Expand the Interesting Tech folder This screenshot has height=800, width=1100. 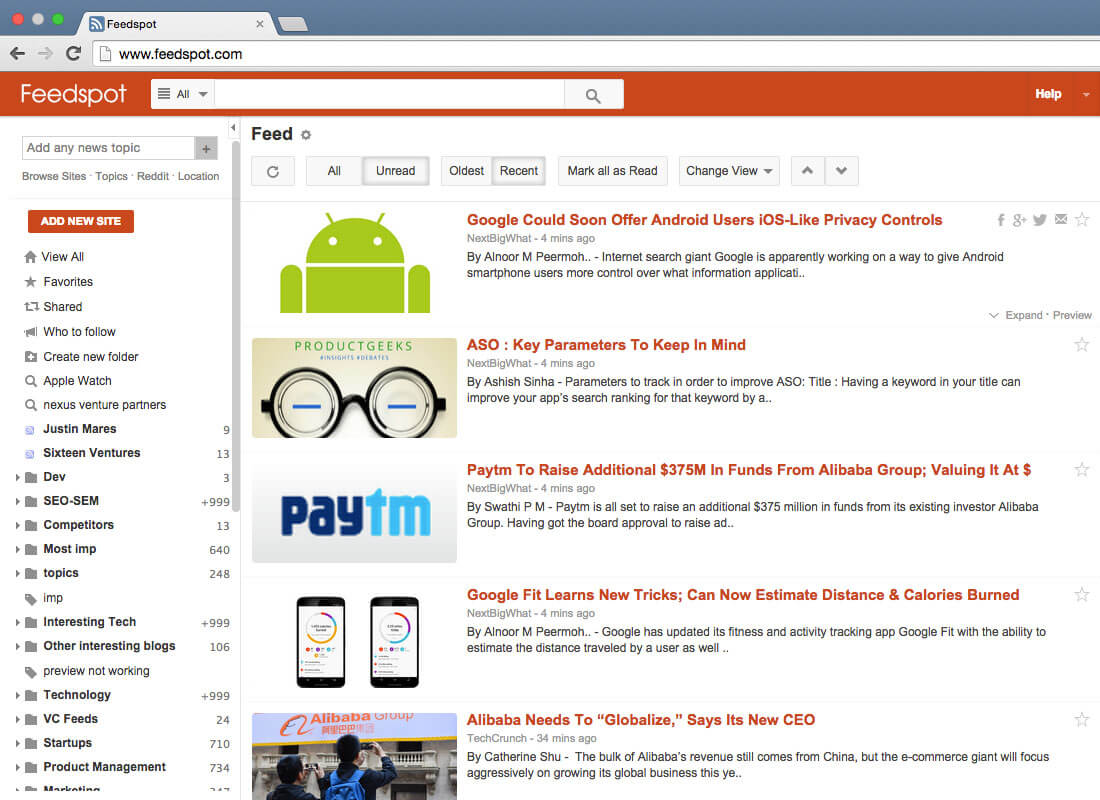click(18, 622)
